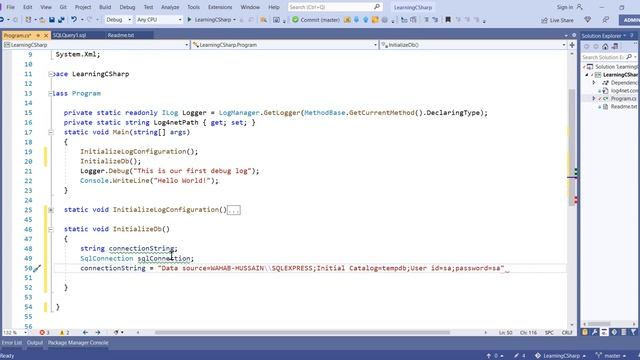The width and height of the screenshot is (640, 360).
Task: Click the yellow warning count indicator
Action: coord(64,333)
